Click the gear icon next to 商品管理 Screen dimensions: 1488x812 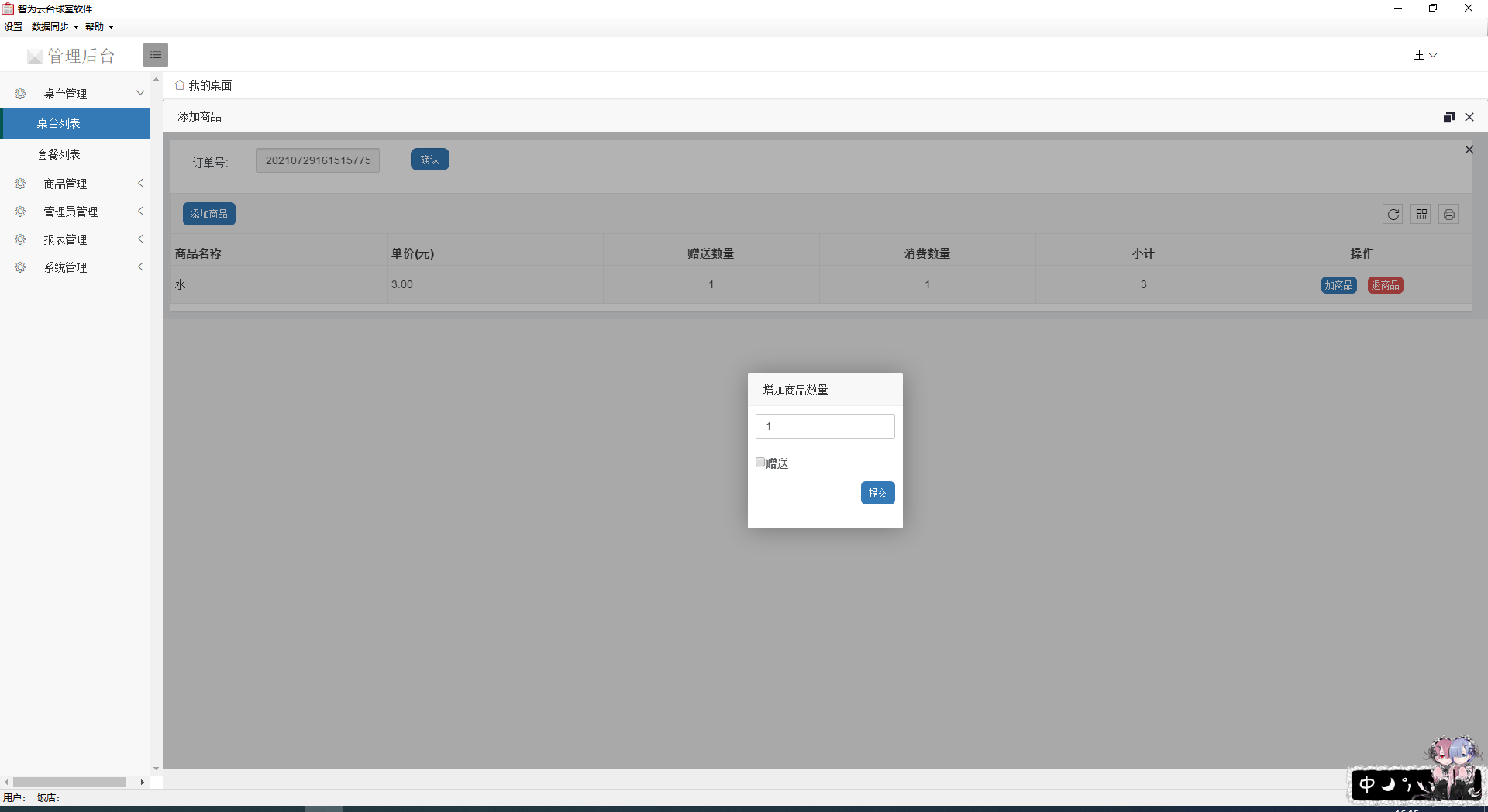pyautogui.click(x=20, y=184)
